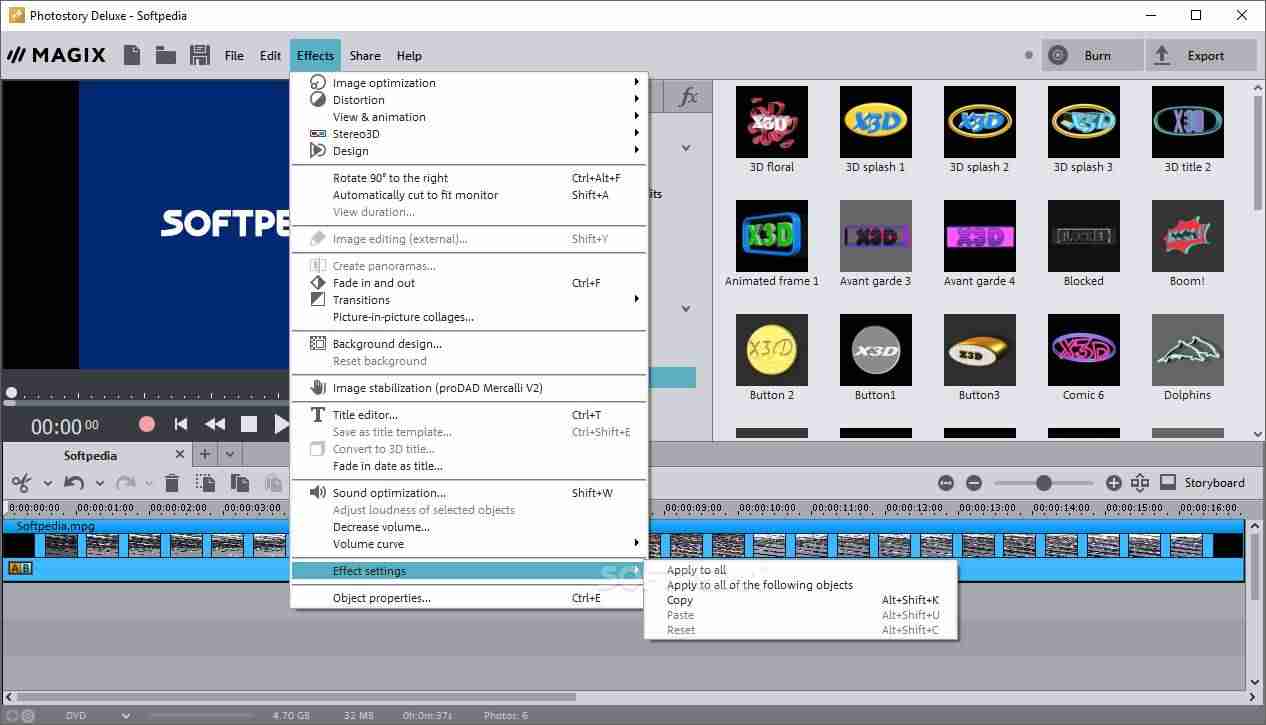1266x725 pixels.
Task: Select Image stabilization proDAD Mercalli V2
Action: [x=438, y=388]
